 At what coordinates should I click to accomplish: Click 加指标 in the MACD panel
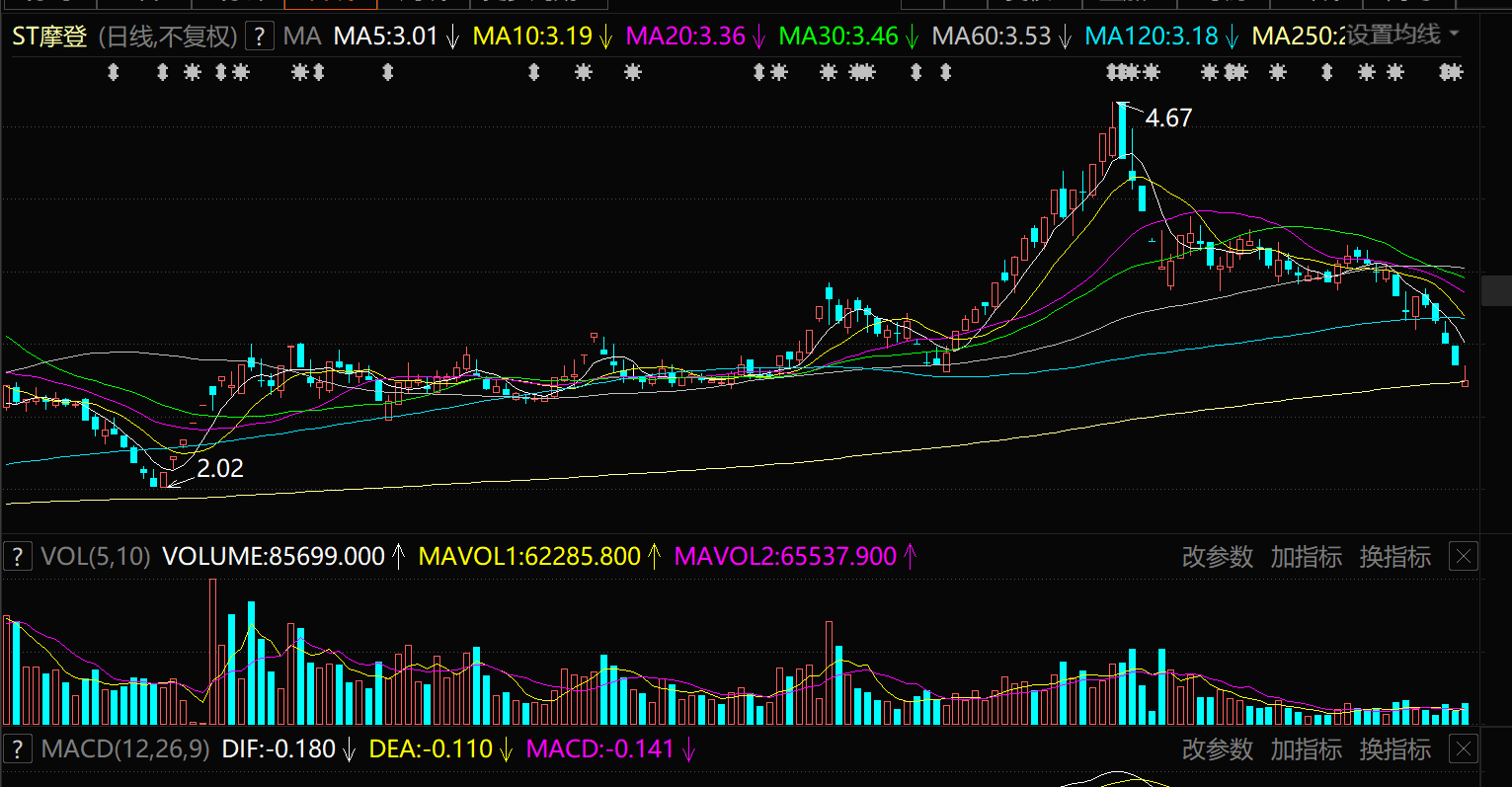1307,749
